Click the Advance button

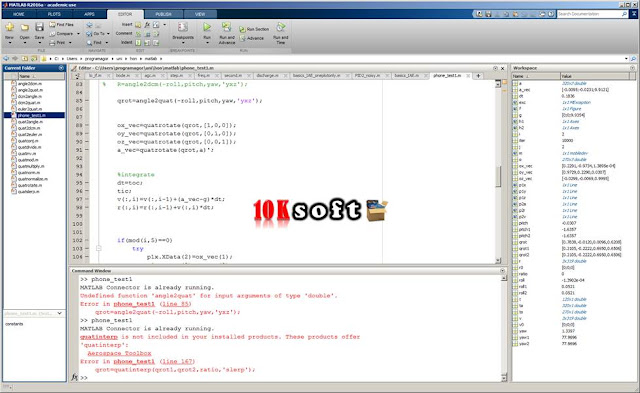252,38
